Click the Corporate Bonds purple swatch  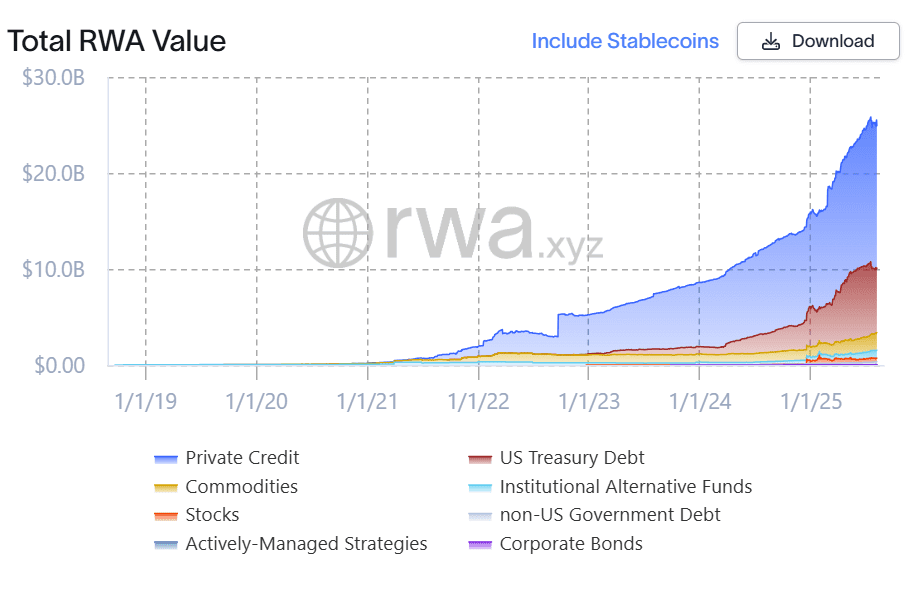pyautogui.click(x=480, y=545)
